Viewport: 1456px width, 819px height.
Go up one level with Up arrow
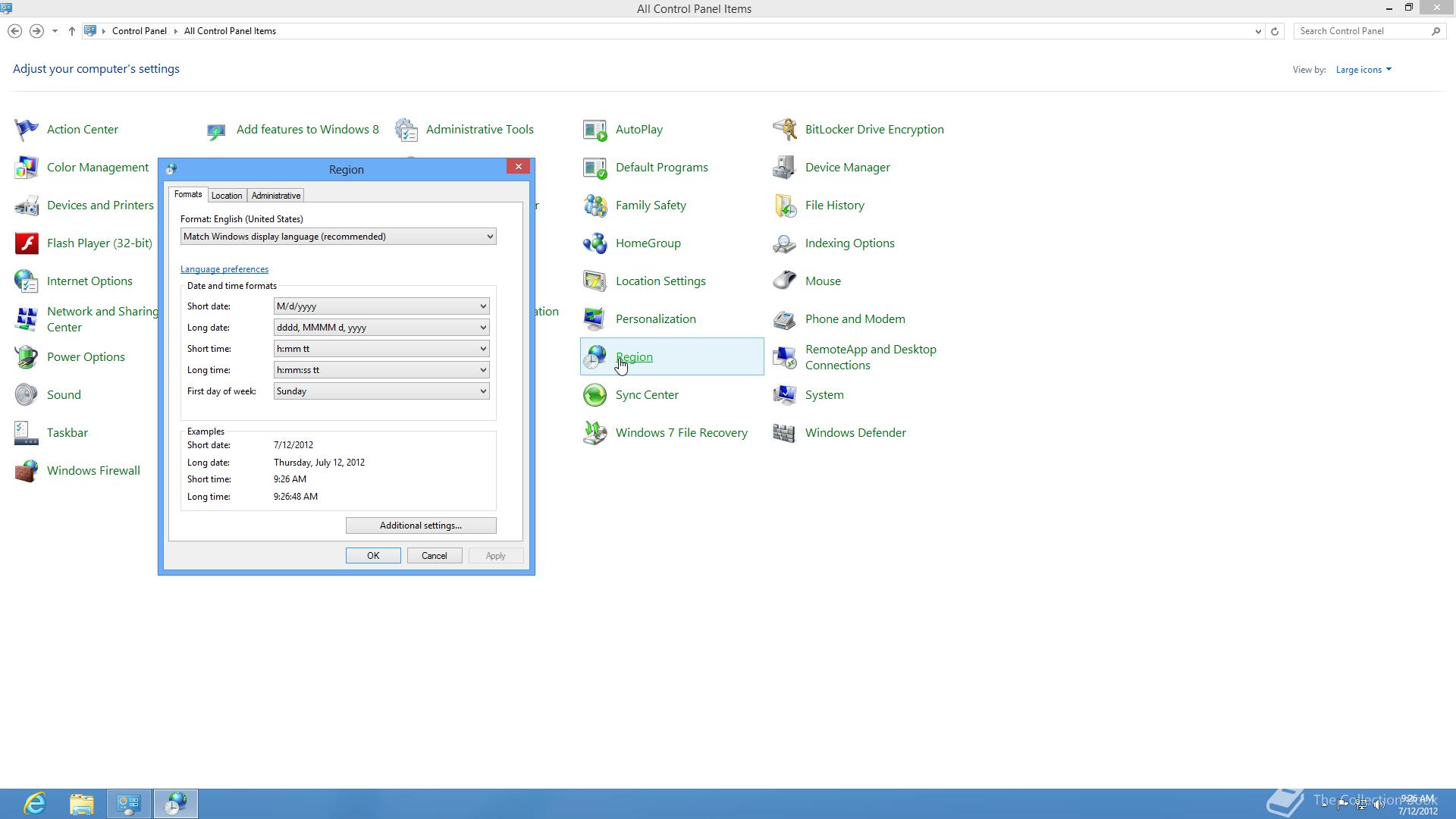(72, 31)
